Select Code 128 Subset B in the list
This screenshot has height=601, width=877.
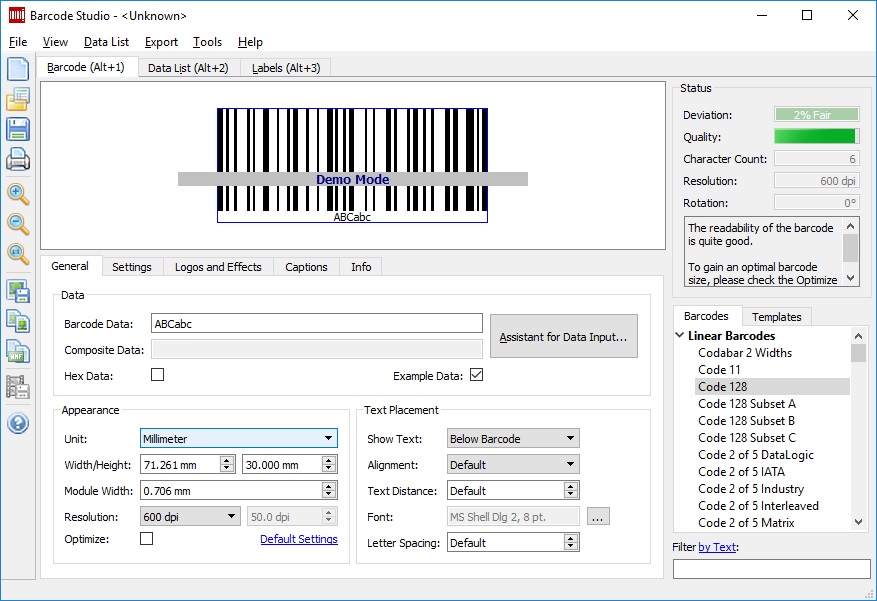pyautogui.click(x=745, y=421)
